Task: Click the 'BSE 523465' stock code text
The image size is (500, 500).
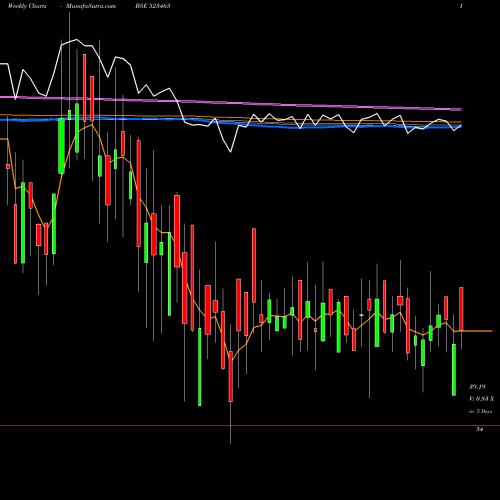Action: [x=153, y=6]
